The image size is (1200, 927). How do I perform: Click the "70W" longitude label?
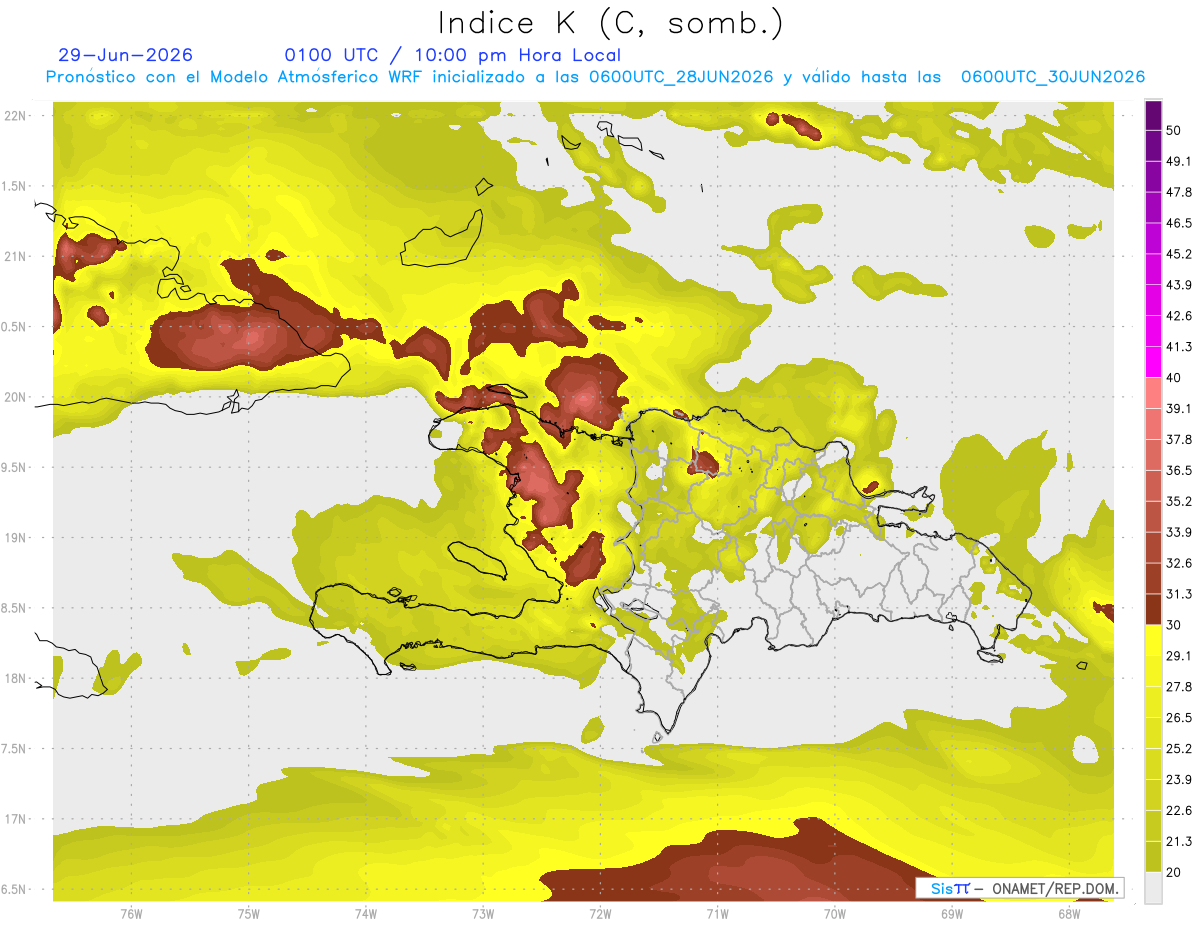click(835, 913)
